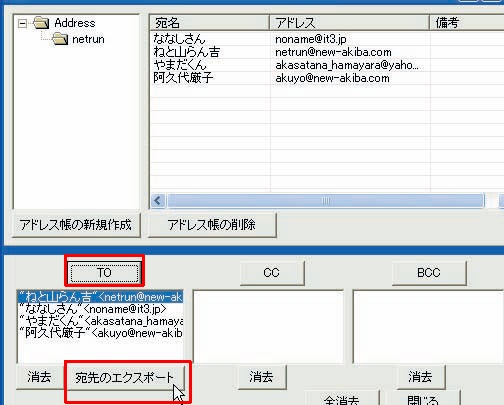Image resolution: width=504 pixels, height=405 pixels.
Task: Click アドレス帳の削除 button
Action: coord(212,225)
